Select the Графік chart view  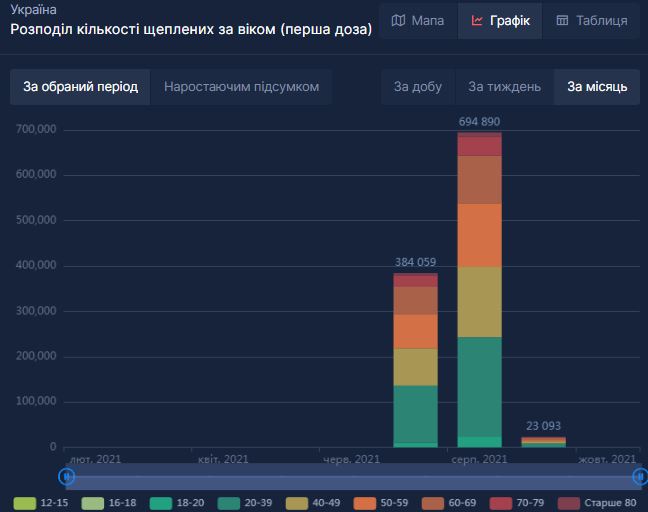pos(500,20)
